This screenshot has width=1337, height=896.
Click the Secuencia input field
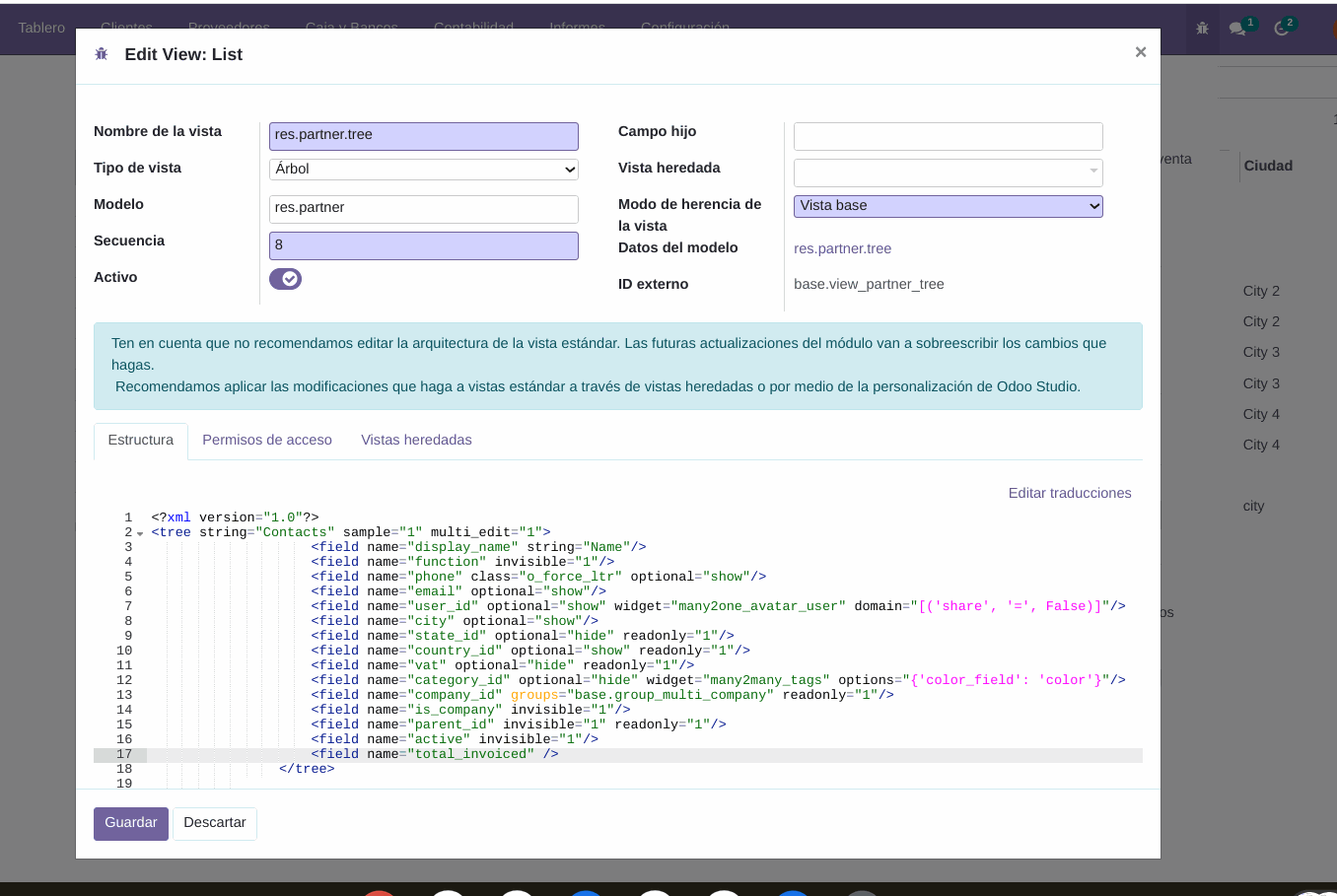424,245
